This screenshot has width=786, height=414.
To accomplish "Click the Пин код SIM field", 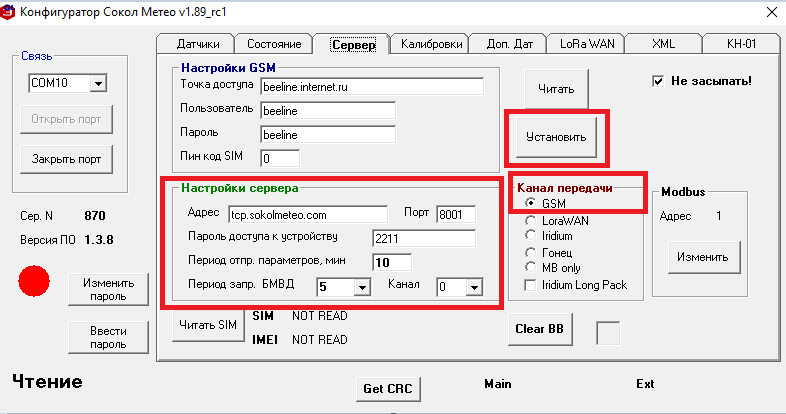I will 280,158.
